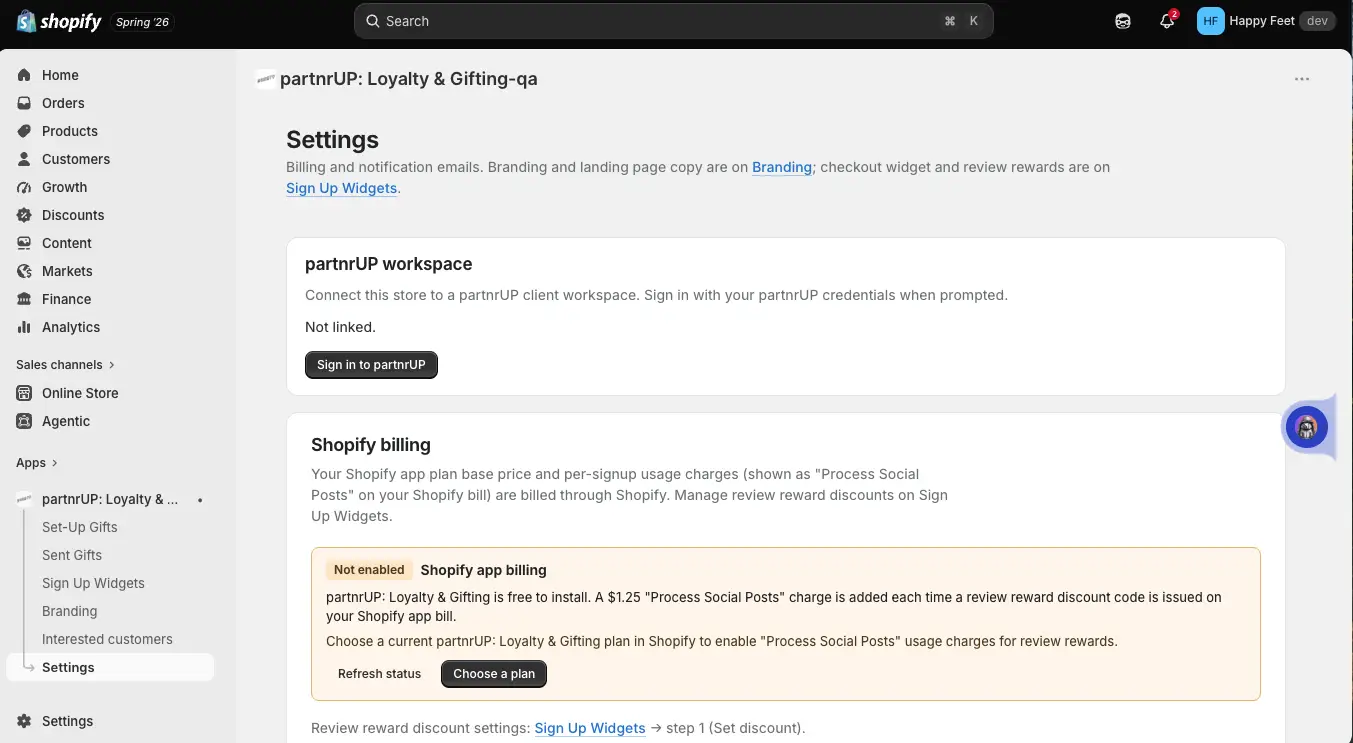Image resolution: width=1353 pixels, height=743 pixels.
Task: Follow Sign Up Widgets link under Settings heading
Action: pyautogui.click(x=342, y=188)
